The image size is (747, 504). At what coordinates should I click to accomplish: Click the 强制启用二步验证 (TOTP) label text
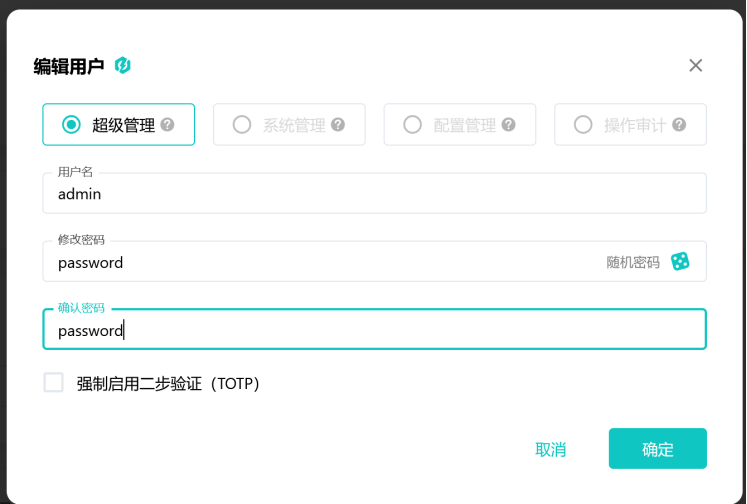tap(168, 383)
